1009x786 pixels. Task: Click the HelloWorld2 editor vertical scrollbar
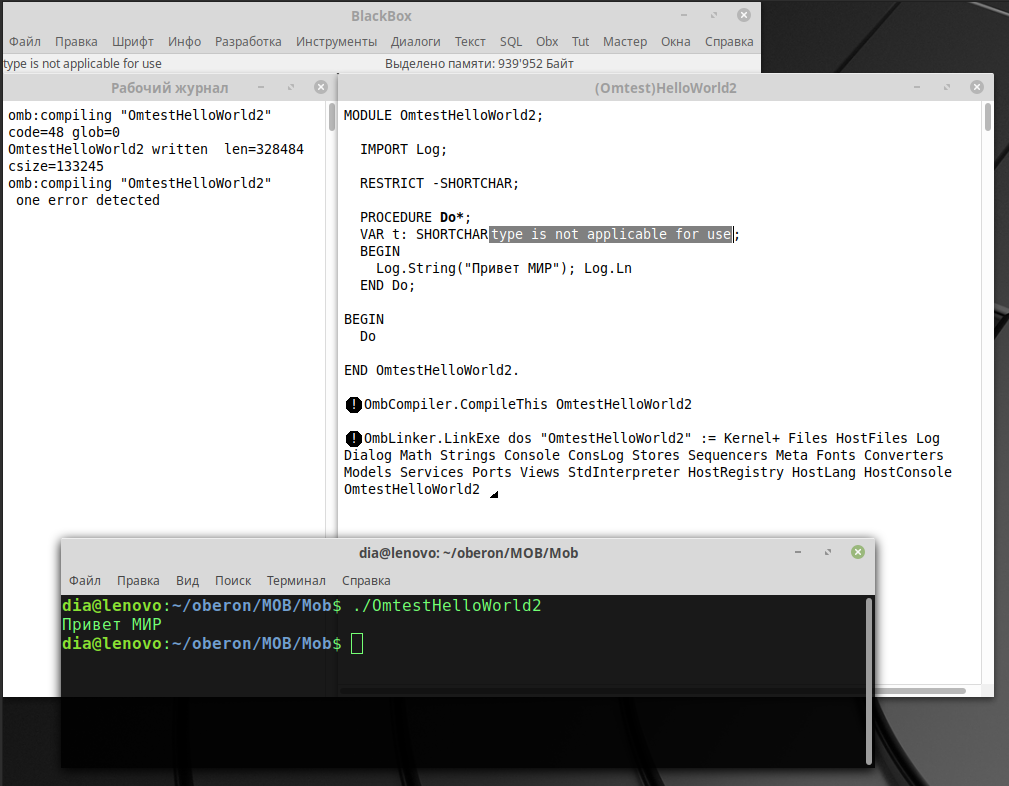[987, 118]
